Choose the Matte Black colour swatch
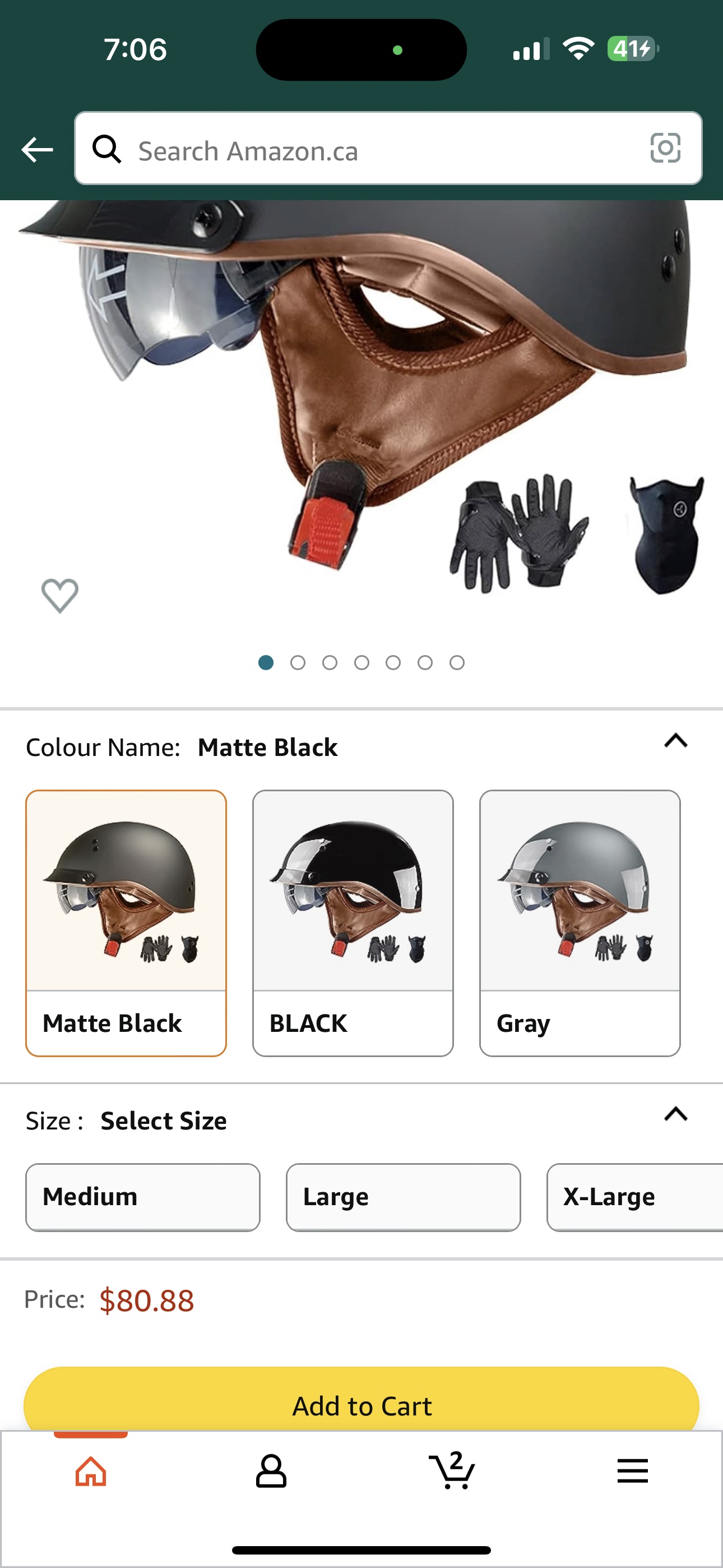723x1568 pixels. [126, 923]
